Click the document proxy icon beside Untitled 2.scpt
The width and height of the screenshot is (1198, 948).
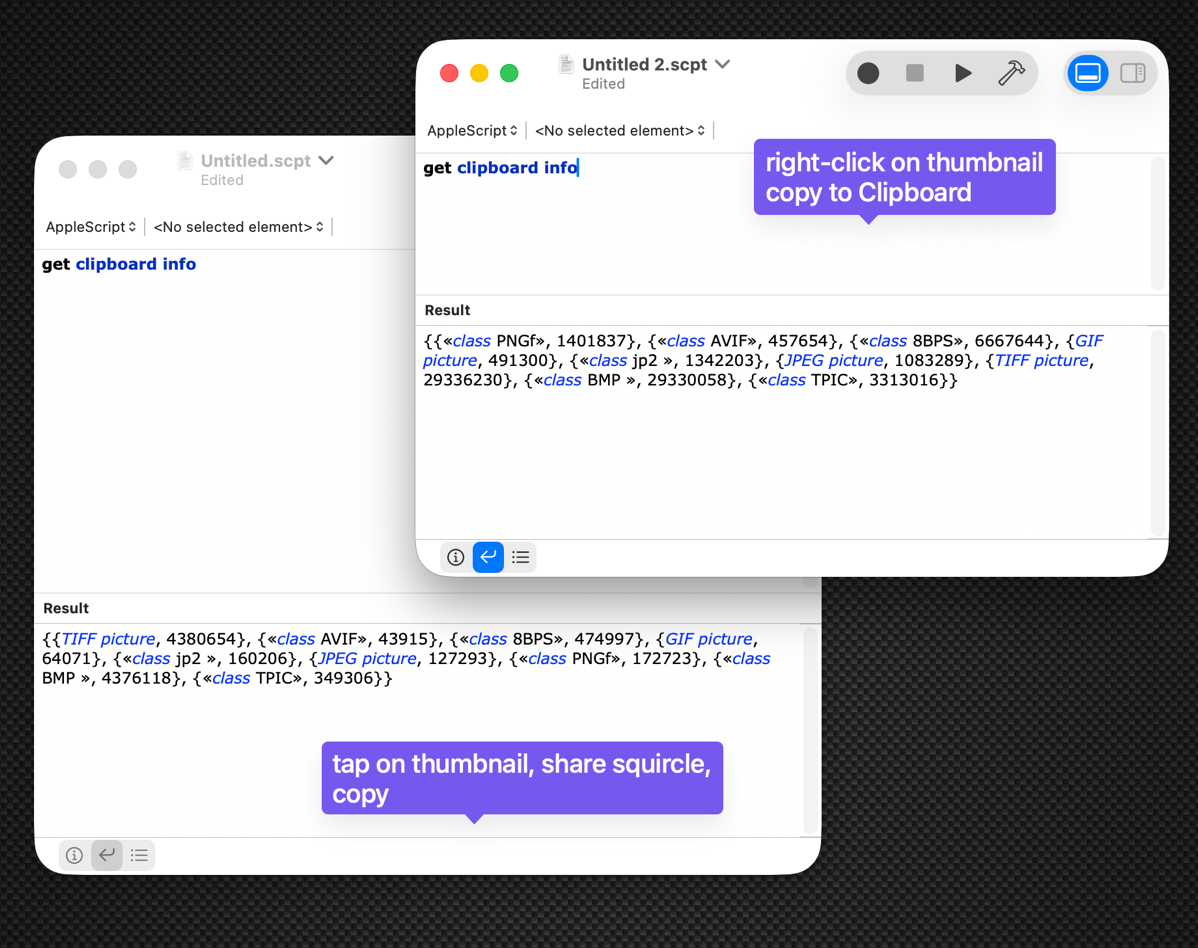tap(564, 63)
